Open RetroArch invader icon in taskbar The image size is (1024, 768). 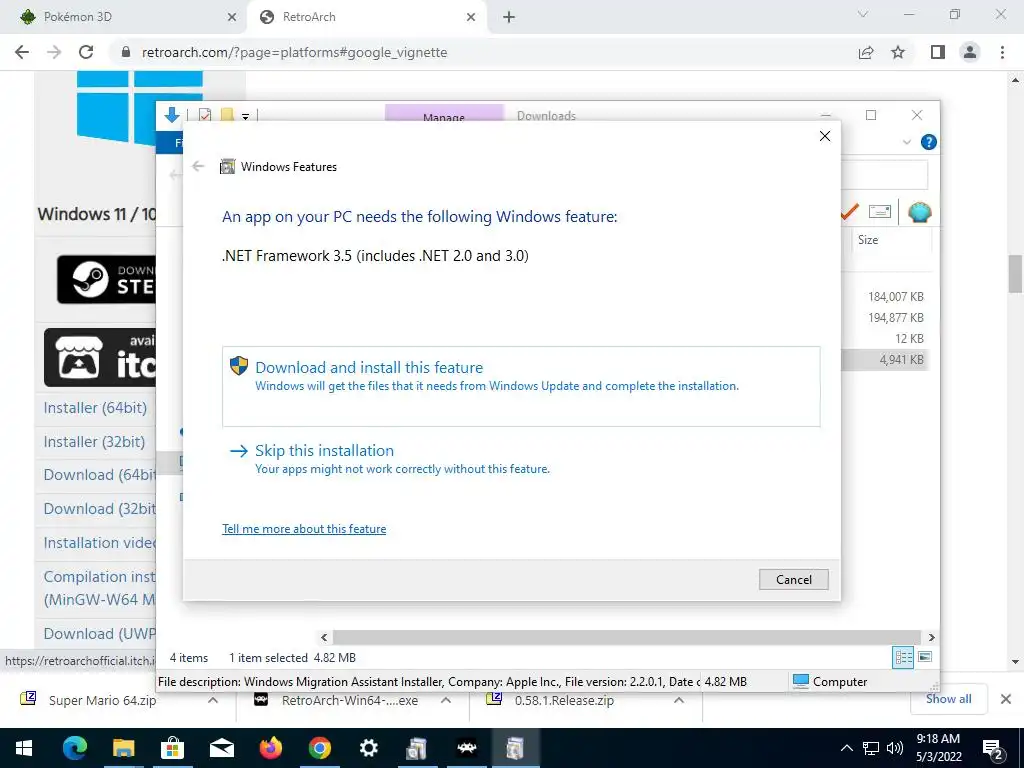[466, 748]
